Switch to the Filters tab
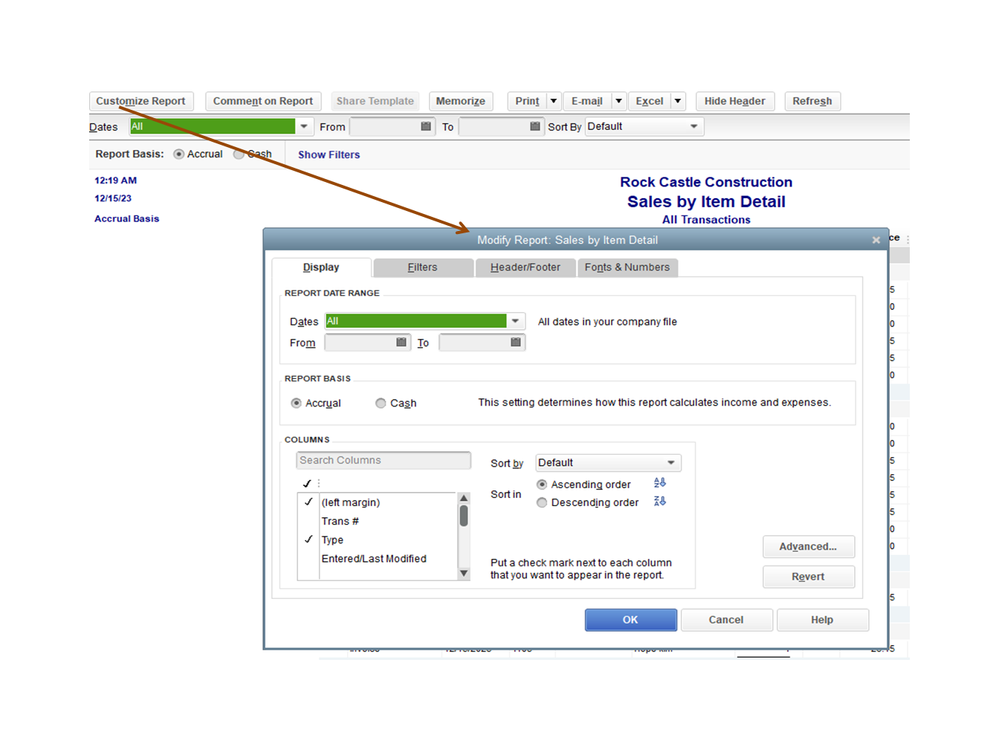The image size is (999, 749). (422, 268)
